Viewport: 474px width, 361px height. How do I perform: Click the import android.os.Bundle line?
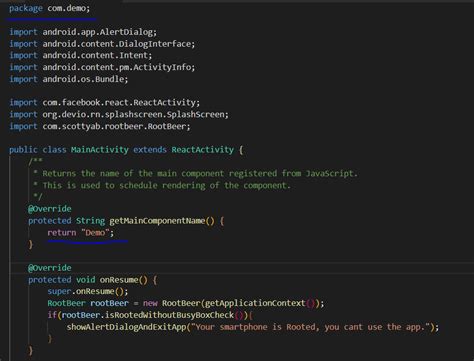pyautogui.click(x=68, y=79)
